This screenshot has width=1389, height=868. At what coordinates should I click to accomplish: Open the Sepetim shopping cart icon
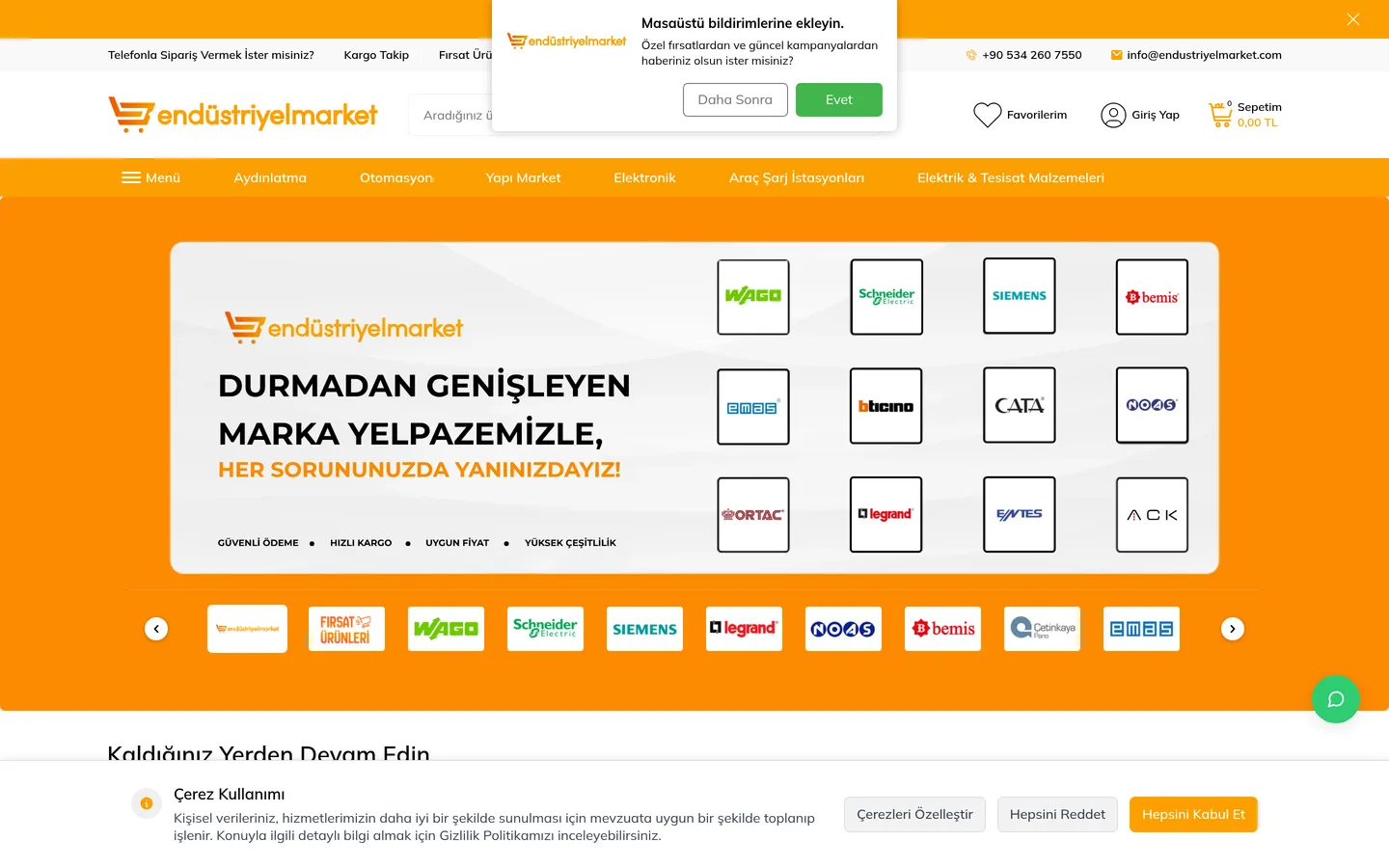1220,115
